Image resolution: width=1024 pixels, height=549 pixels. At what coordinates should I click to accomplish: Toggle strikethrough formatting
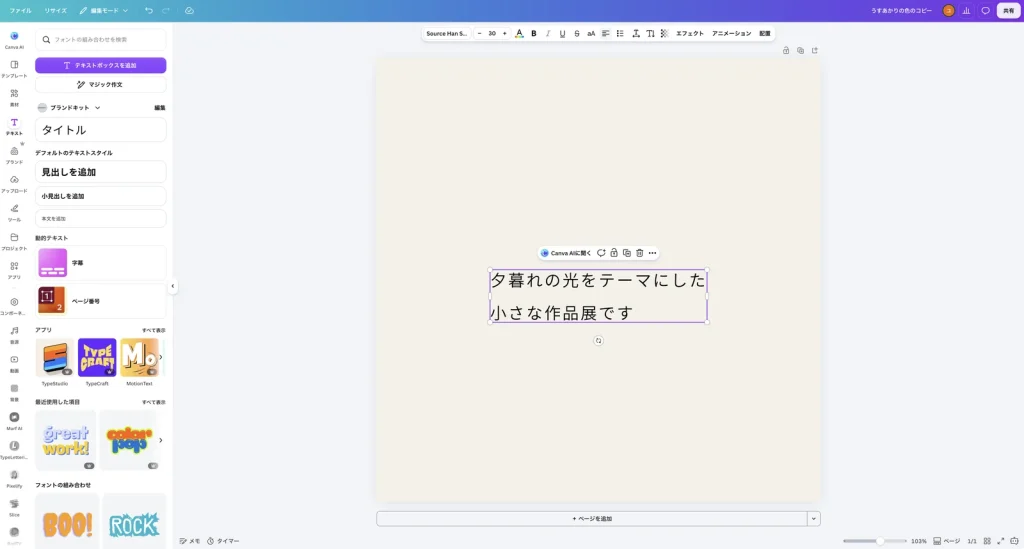coord(577,33)
